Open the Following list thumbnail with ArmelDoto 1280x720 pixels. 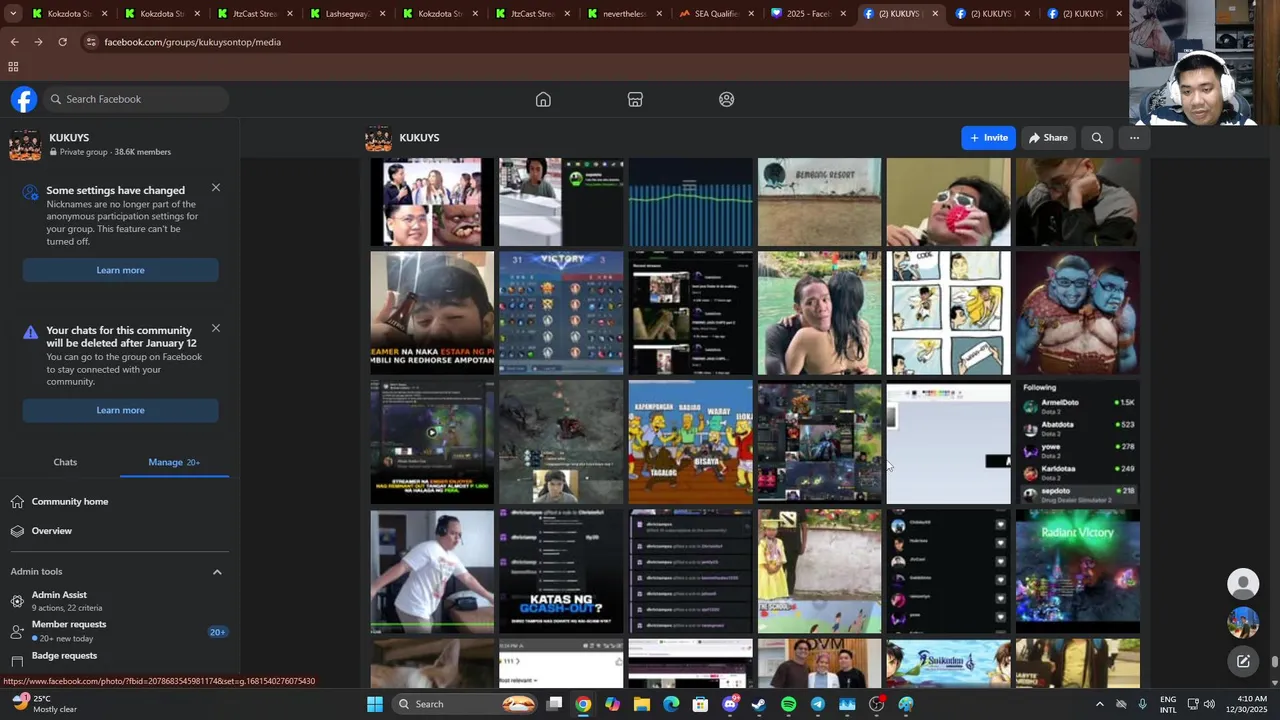click(x=1077, y=441)
